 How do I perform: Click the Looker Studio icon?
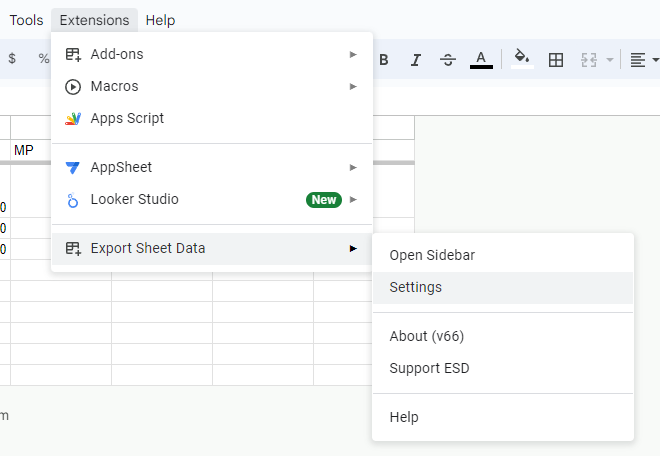pyautogui.click(x=73, y=200)
